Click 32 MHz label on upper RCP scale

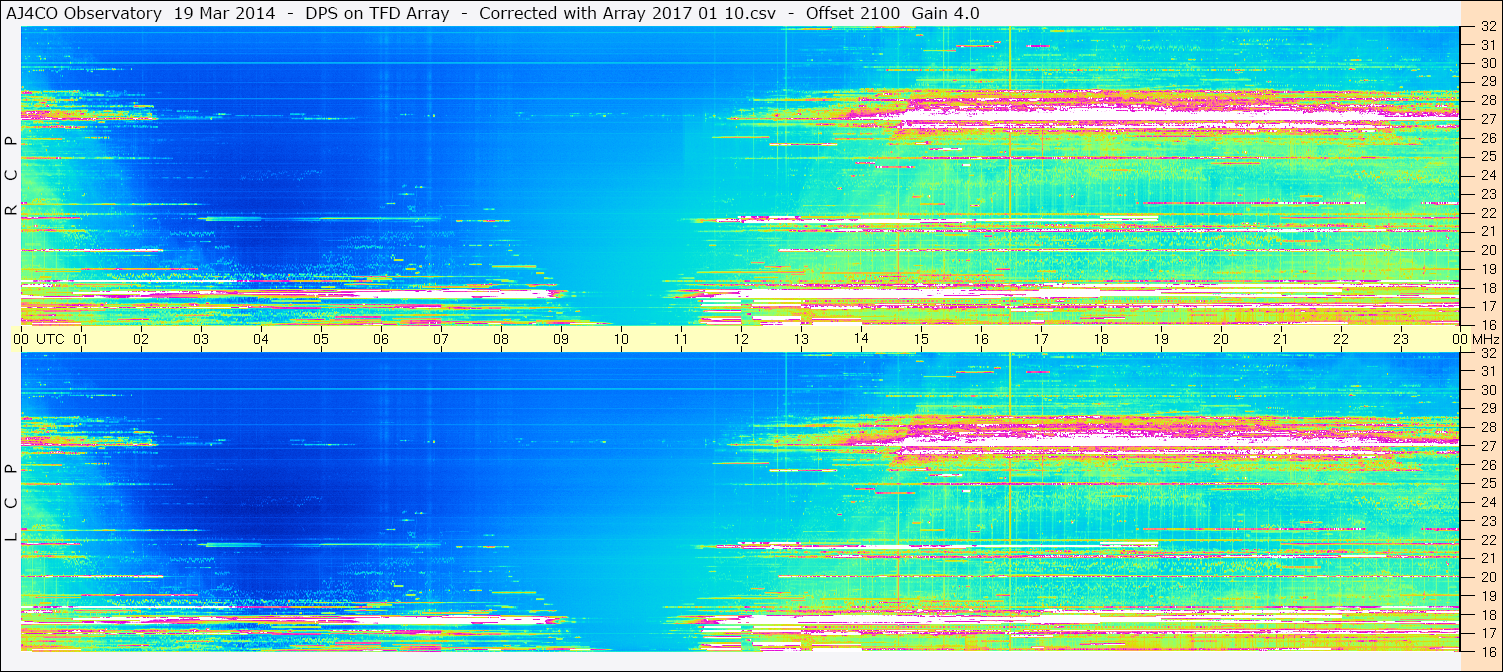(1487, 27)
